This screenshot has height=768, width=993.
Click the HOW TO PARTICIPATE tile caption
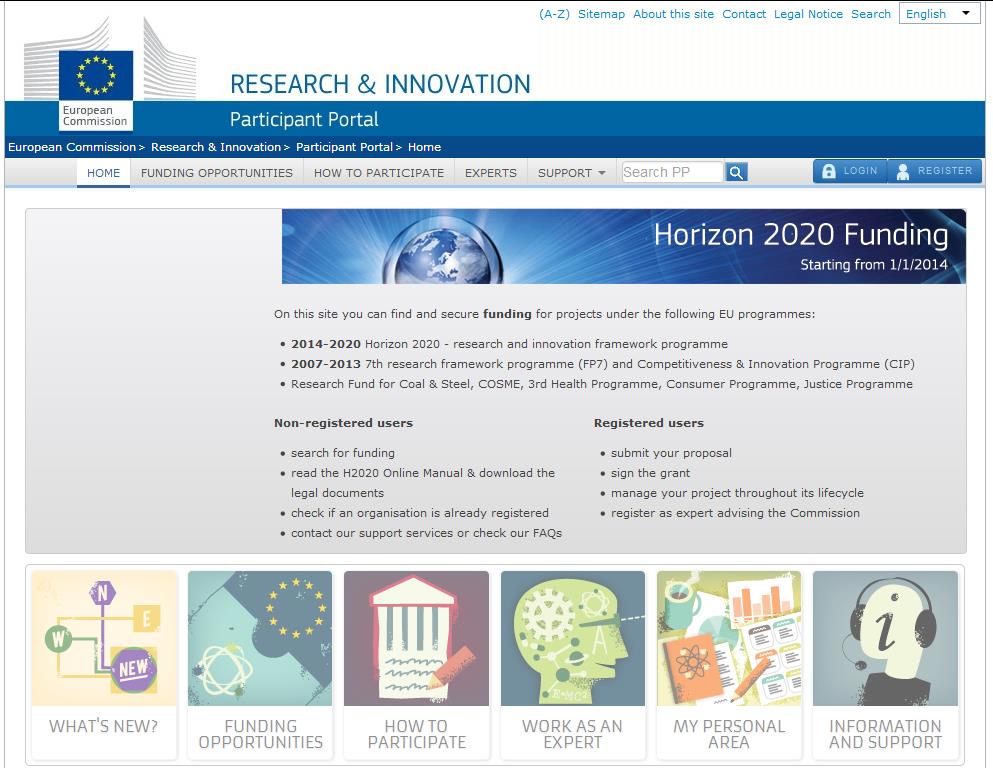tap(417, 734)
